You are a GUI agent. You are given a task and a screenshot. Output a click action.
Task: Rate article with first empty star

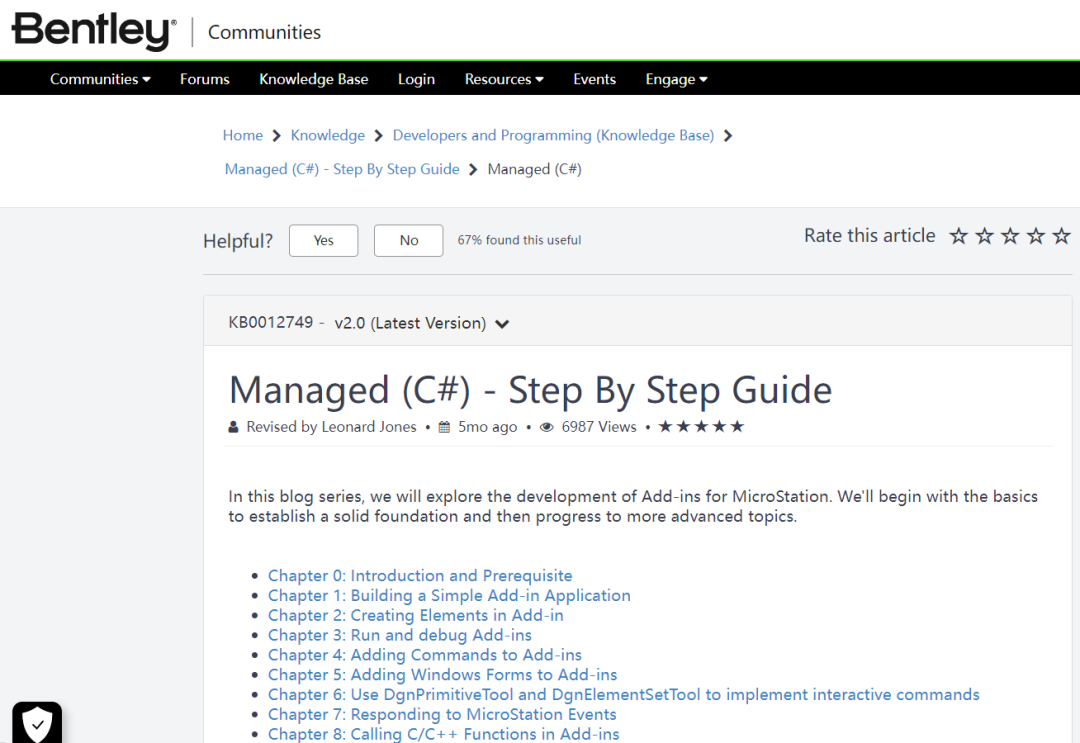pos(958,236)
